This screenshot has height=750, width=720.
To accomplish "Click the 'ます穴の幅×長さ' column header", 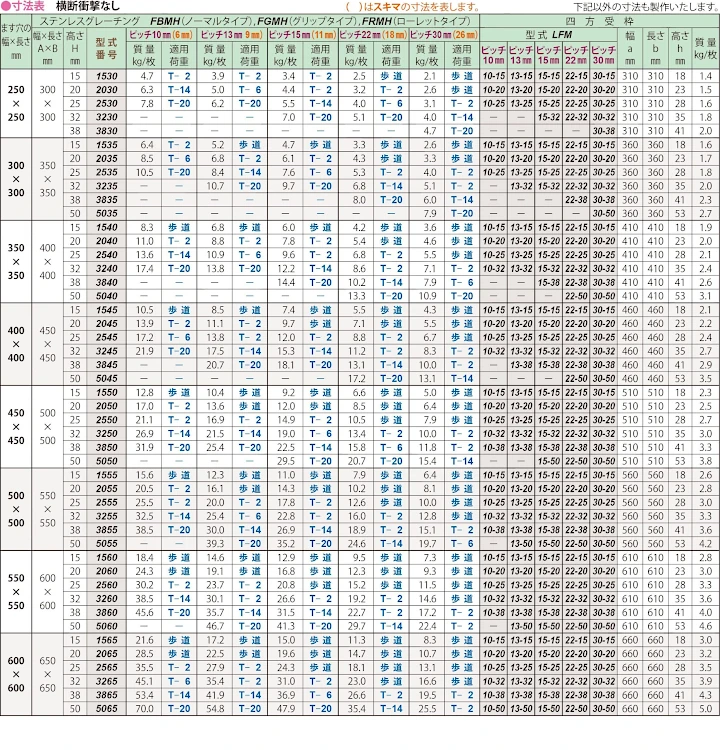I will pos(16,42).
